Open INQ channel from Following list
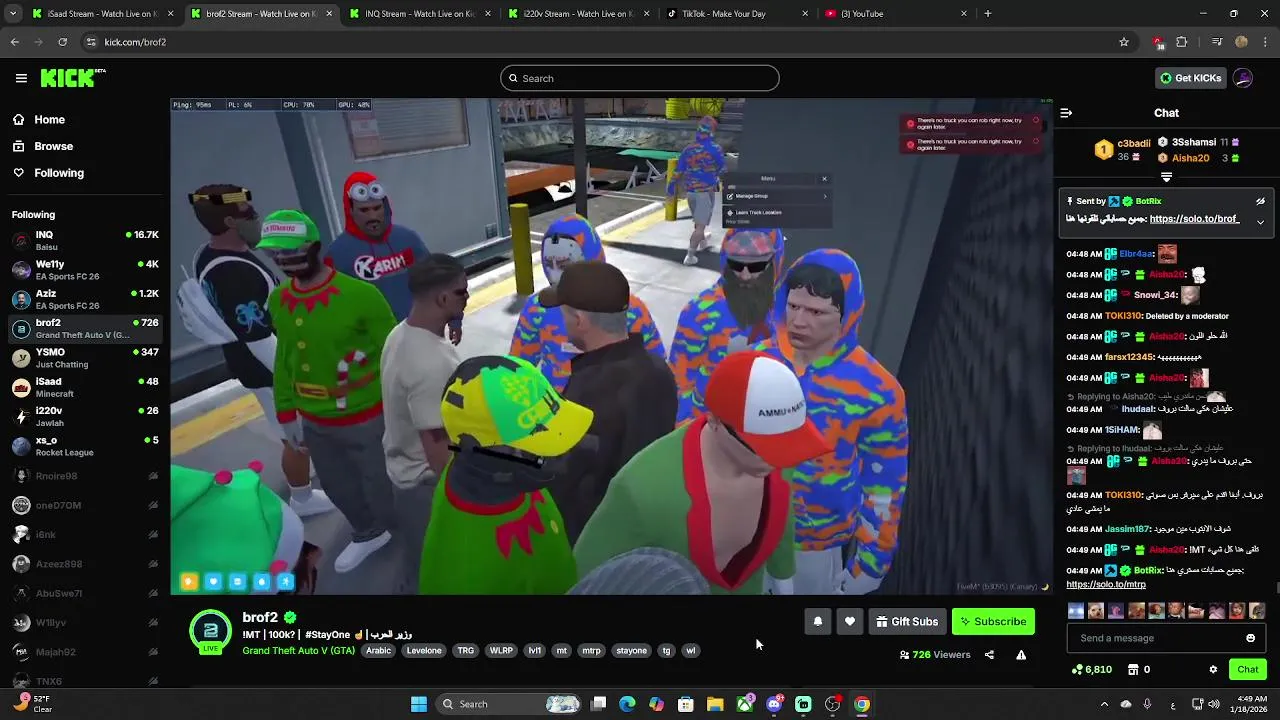The width and height of the screenshot is (1280, 720). click(85, 241)
